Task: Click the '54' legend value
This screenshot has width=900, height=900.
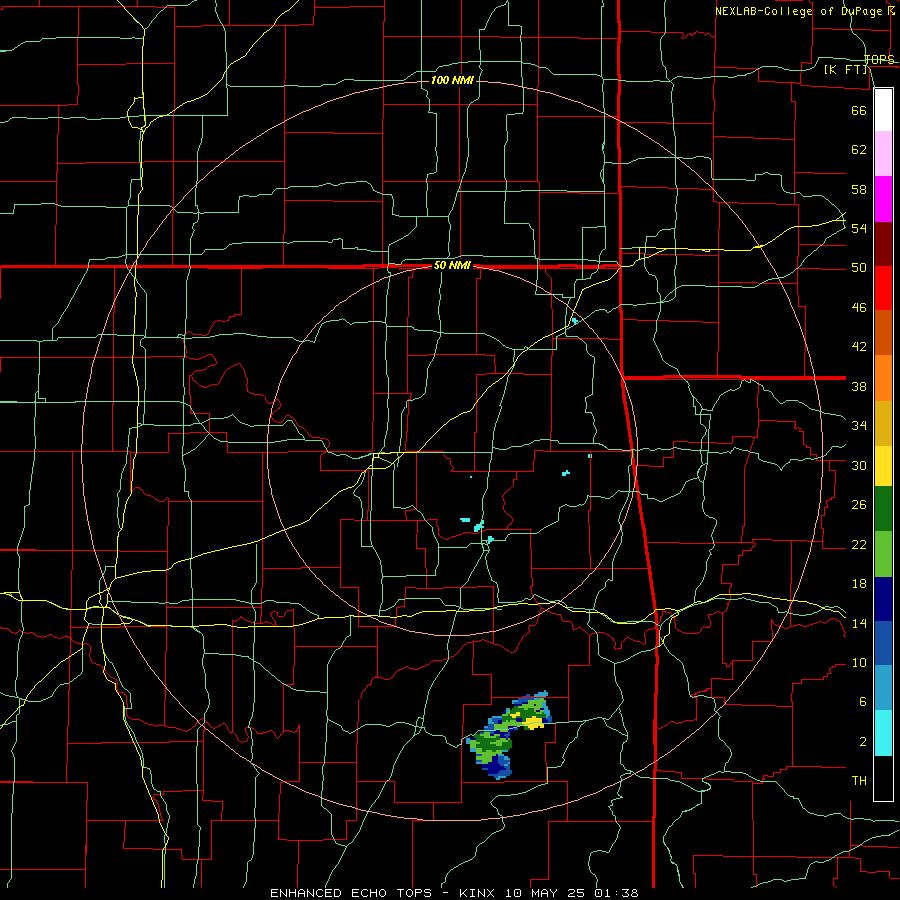Action: click(x=859, y=228)
